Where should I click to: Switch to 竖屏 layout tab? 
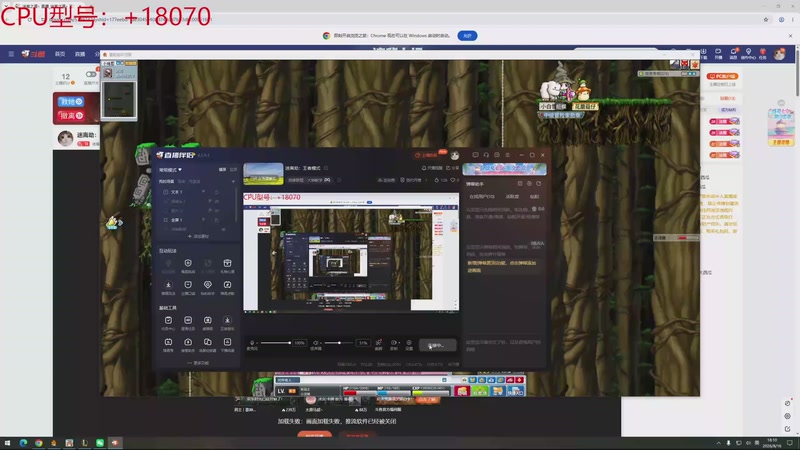point(233,169)
